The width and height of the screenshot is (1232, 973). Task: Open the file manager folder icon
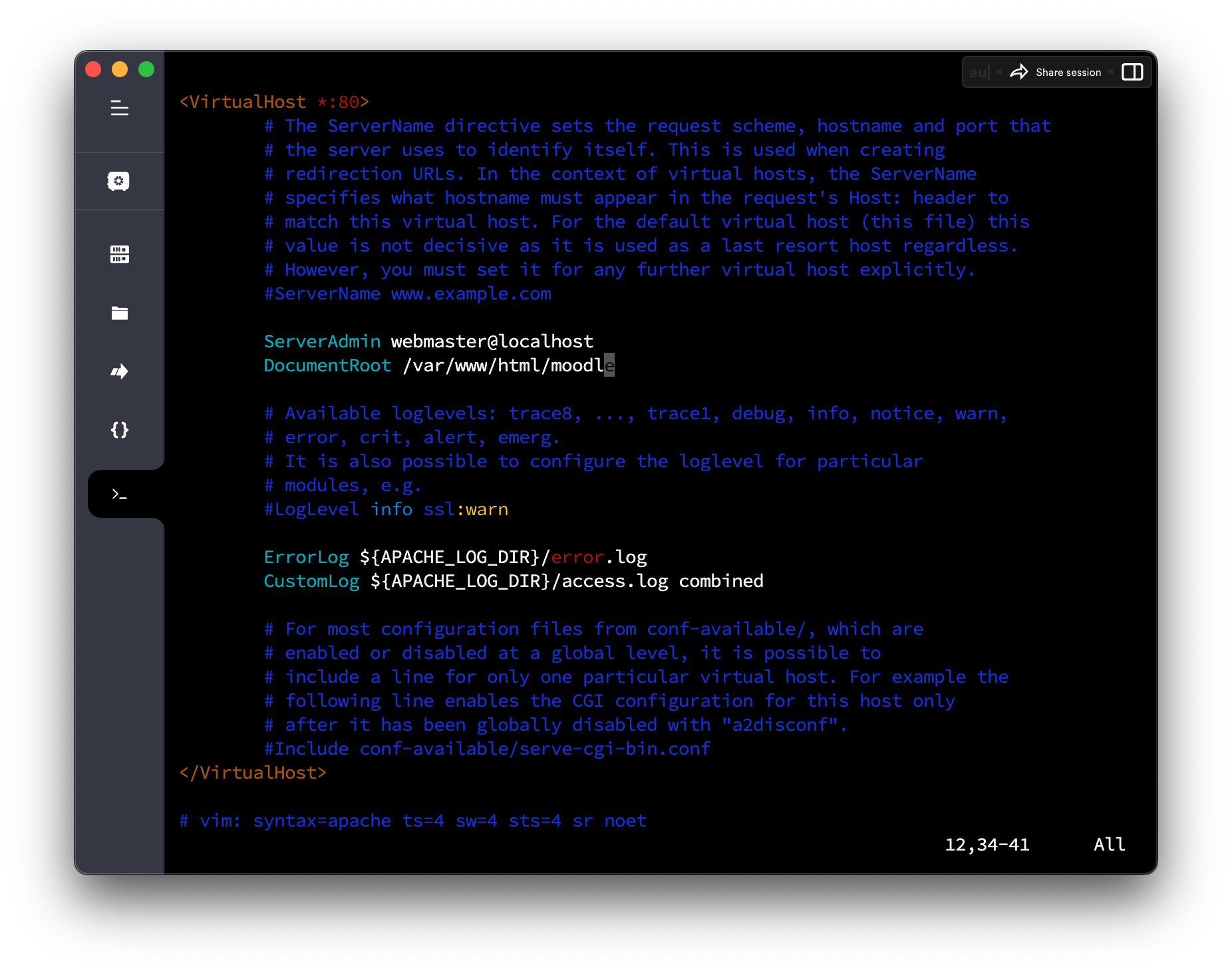[x=120, y=313]
